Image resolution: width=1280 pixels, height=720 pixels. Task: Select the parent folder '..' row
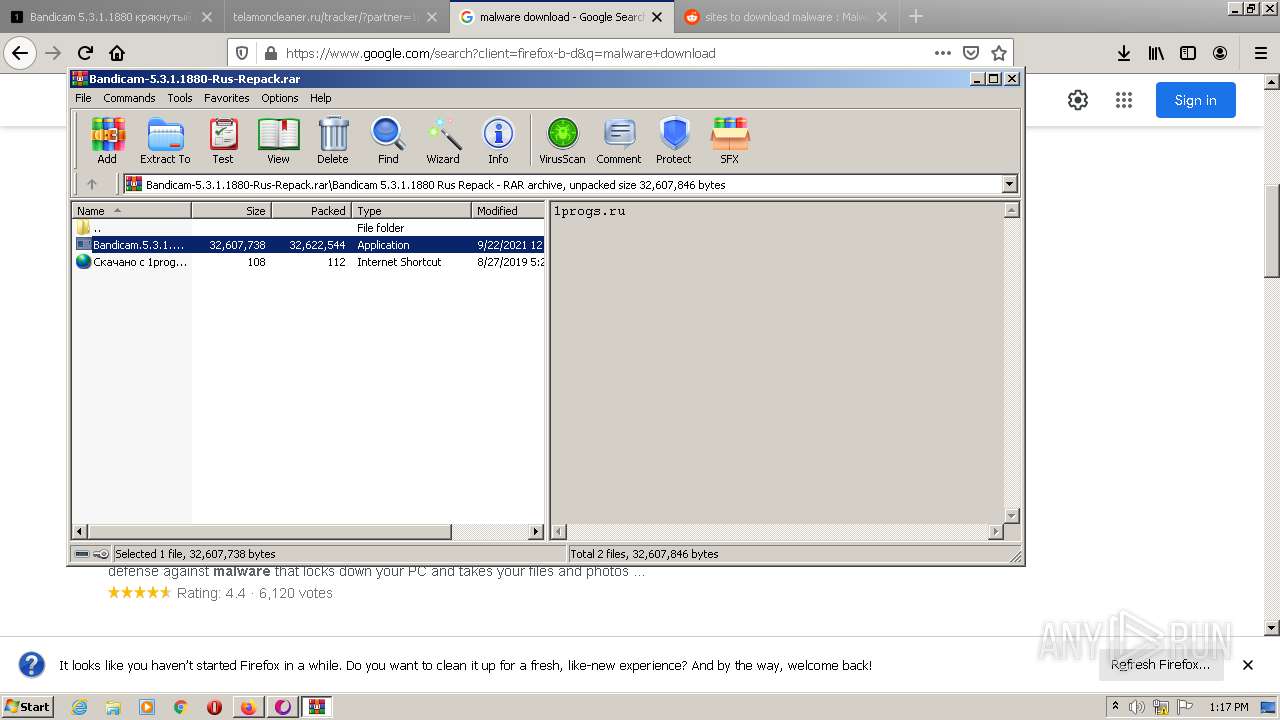coord(308,228)
